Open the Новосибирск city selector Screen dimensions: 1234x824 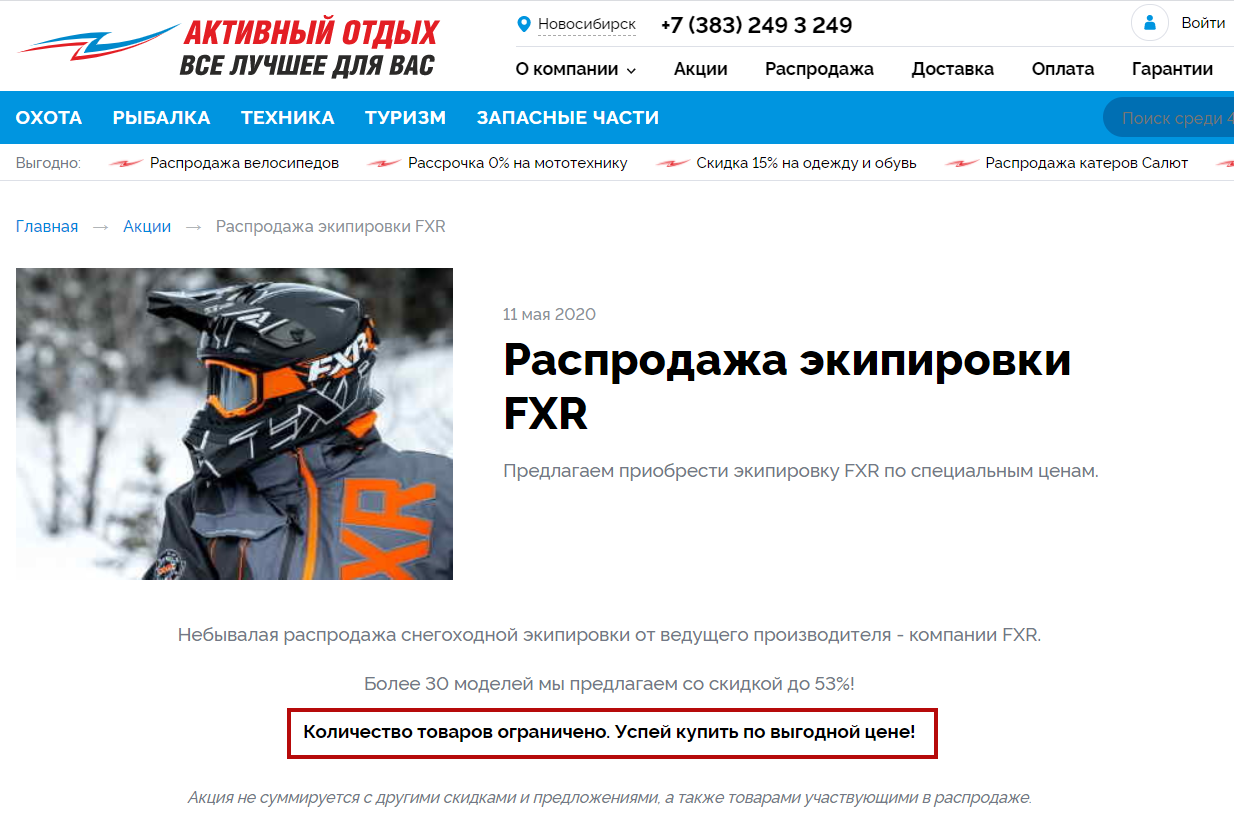[x=587, y=24]
